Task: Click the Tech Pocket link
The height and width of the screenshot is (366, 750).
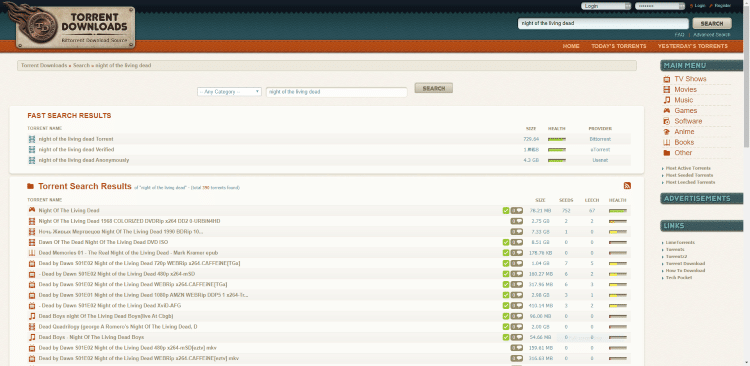Action: [x=679, y=277]
